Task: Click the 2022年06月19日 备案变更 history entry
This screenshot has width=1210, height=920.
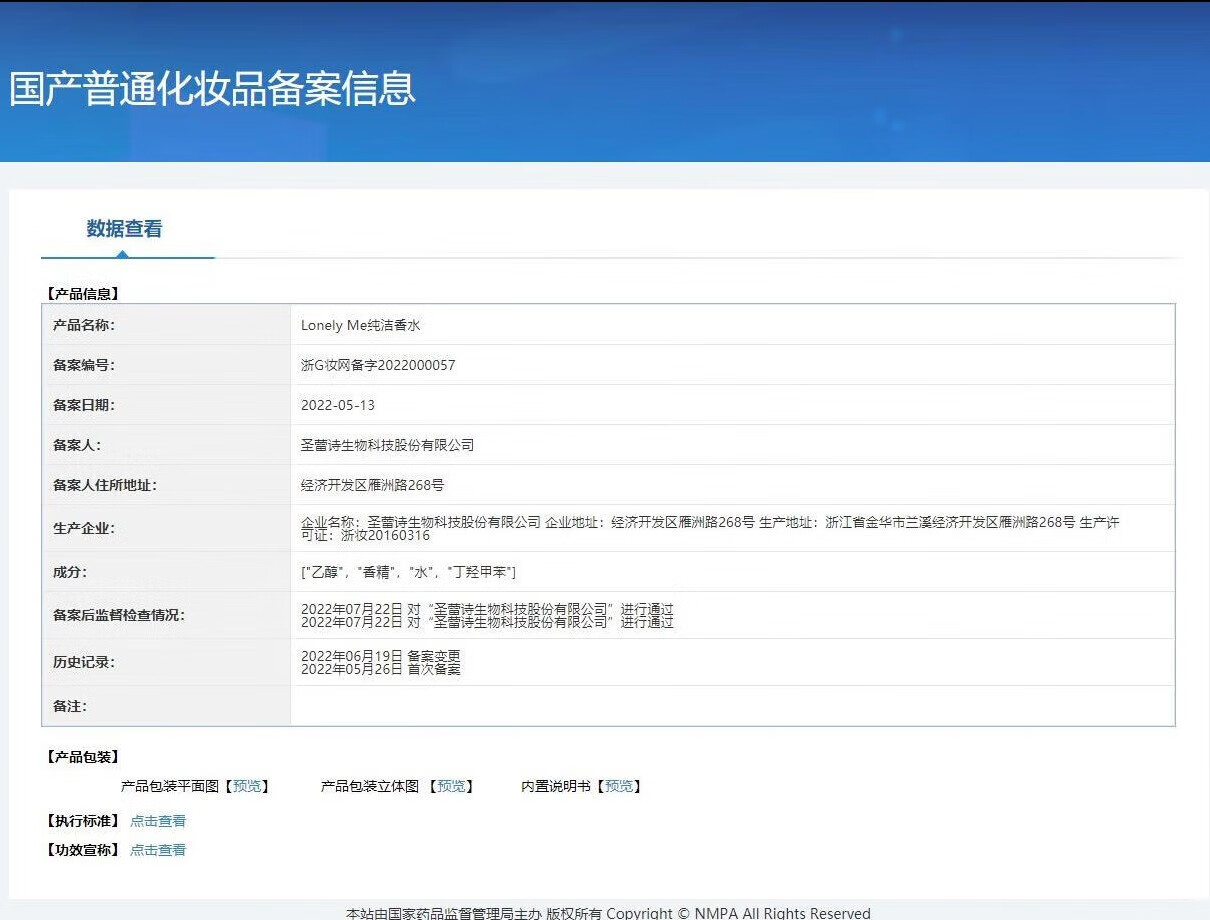Action: click(x=381, y=656)
